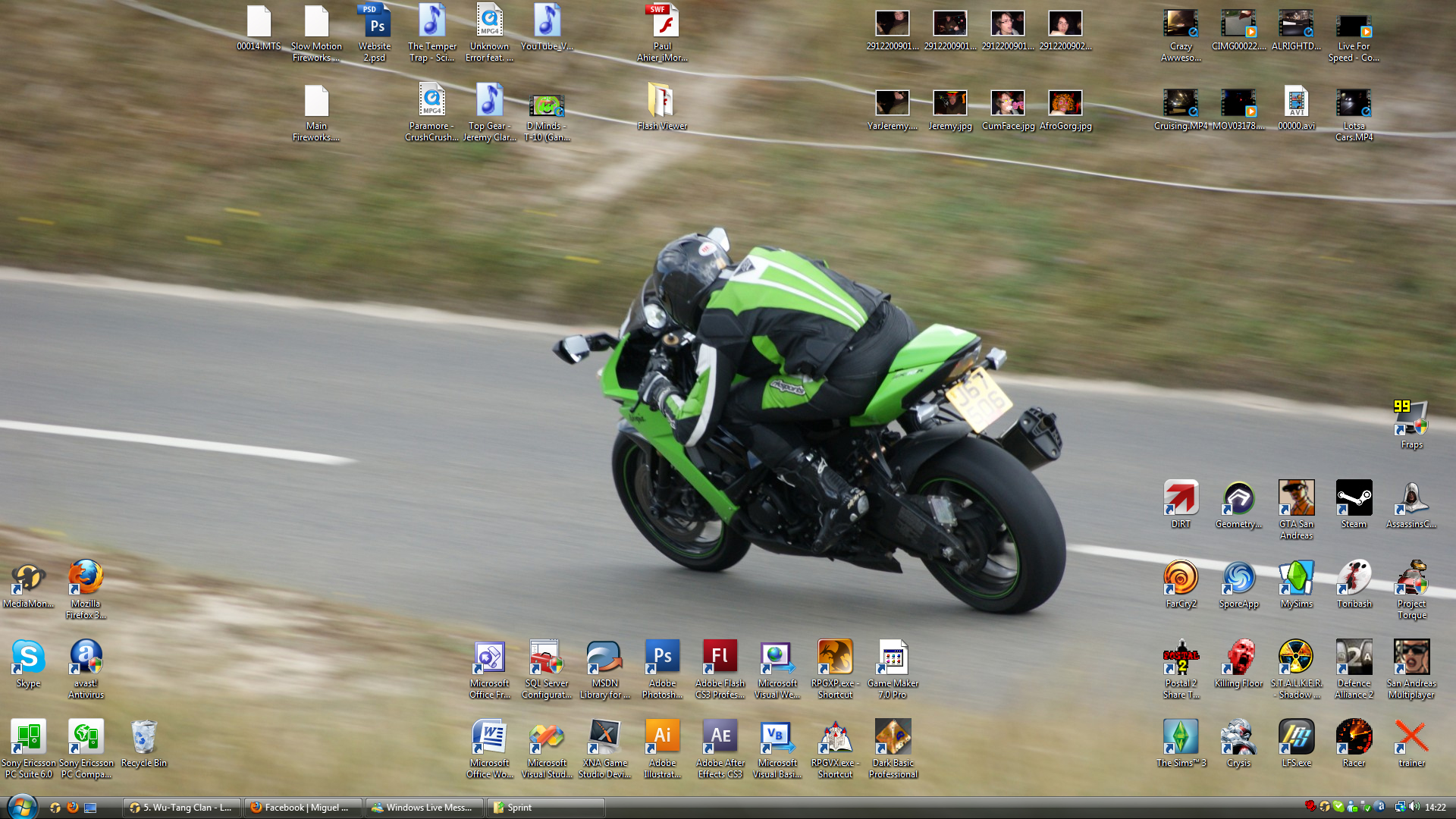Select the Steam desktop shortcut
The height and width of the screenshot is (819, 1456).
coord(1354,499)
